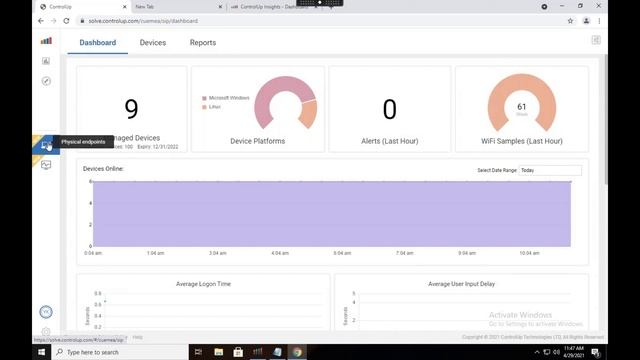Click the Alerts (Last Hour) count 0
Image resolution: width=640 pixels, height=360 pixels.
coord(389,109)
